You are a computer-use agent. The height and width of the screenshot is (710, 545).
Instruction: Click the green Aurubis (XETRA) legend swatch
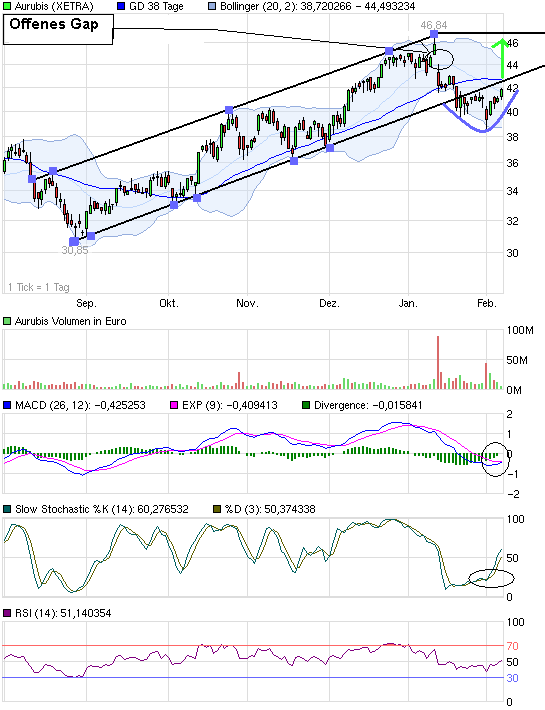(7, 6)
